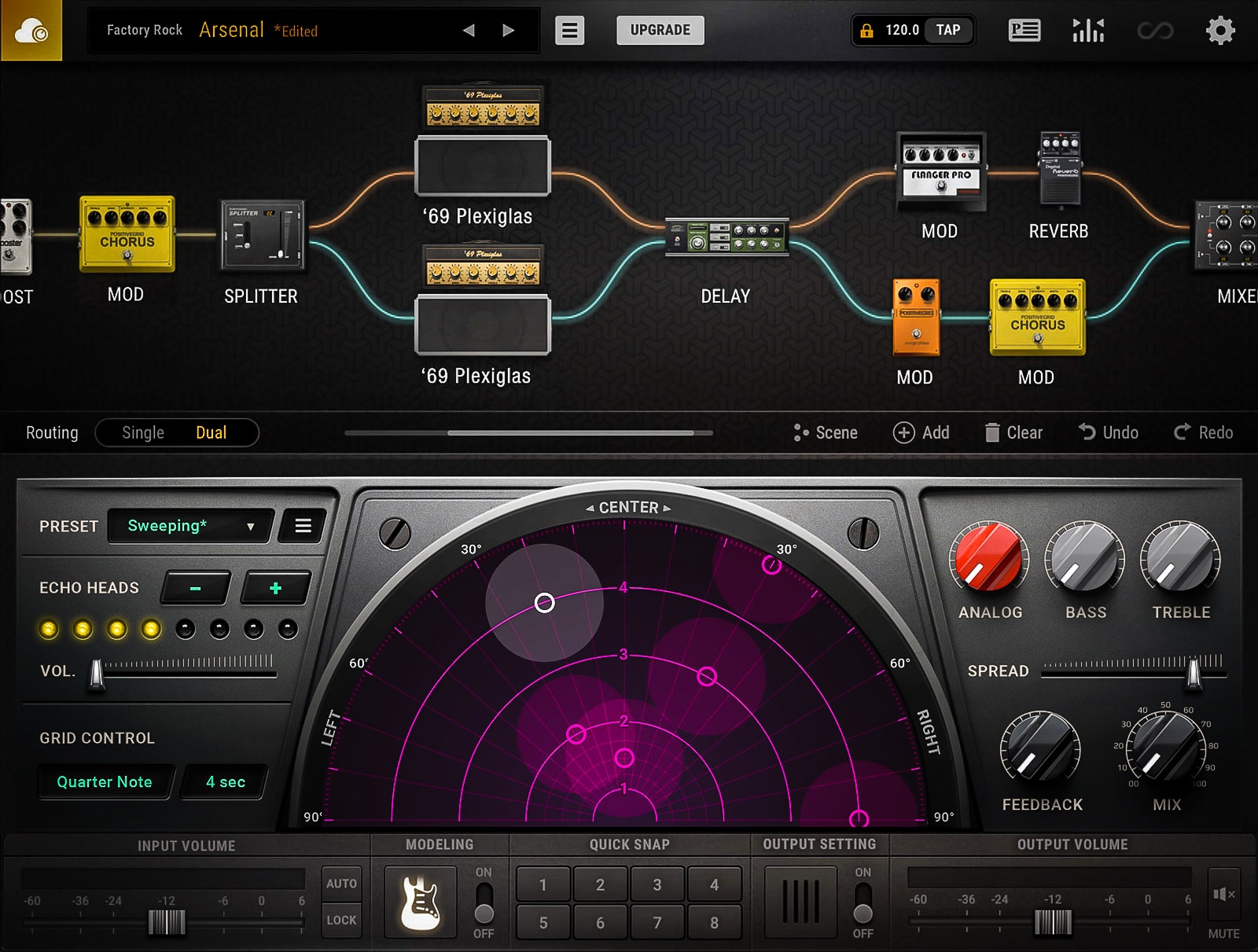Select the SPLITTER block in the signal chain

tap(261, 235)
